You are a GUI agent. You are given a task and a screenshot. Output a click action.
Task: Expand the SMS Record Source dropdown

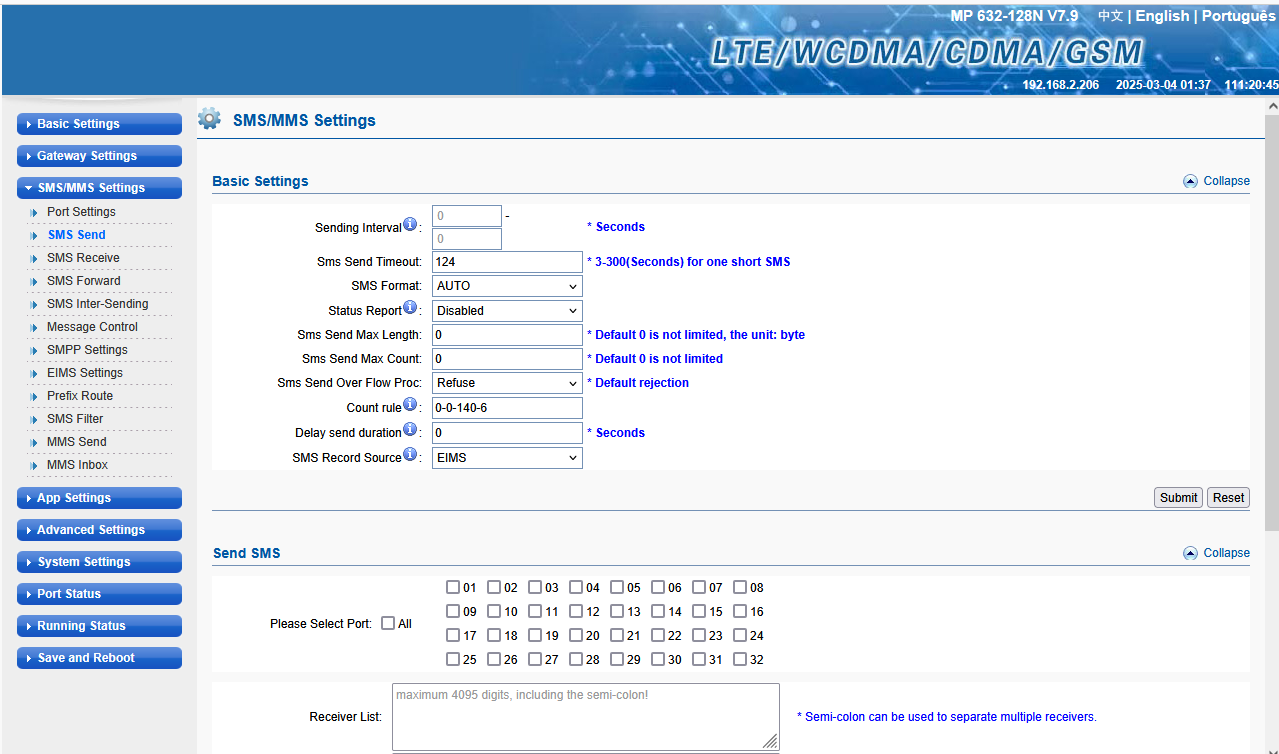coord(507,458)
